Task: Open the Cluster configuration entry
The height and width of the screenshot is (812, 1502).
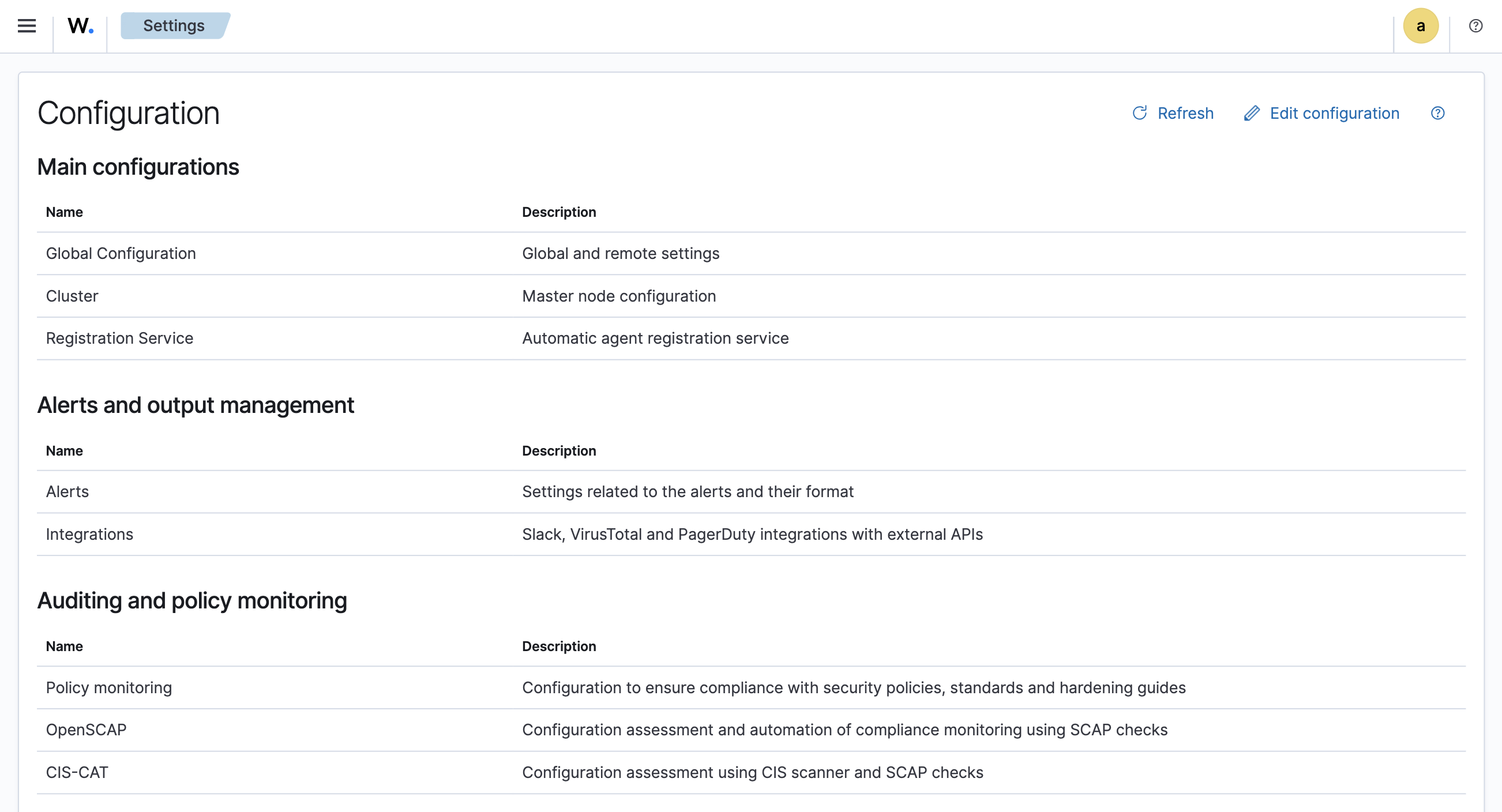Action: 72,295
